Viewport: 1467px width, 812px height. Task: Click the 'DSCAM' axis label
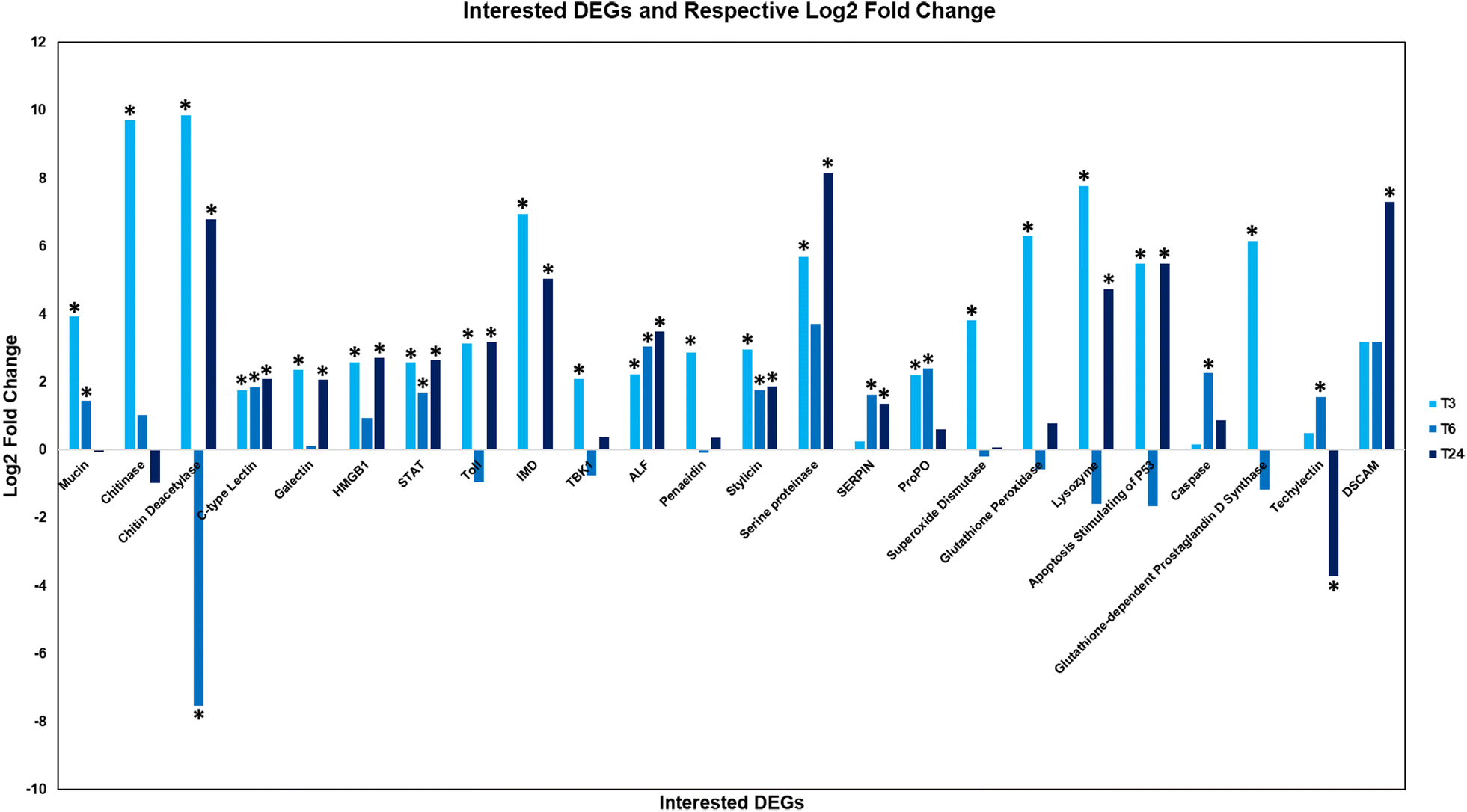(1361, 479)
